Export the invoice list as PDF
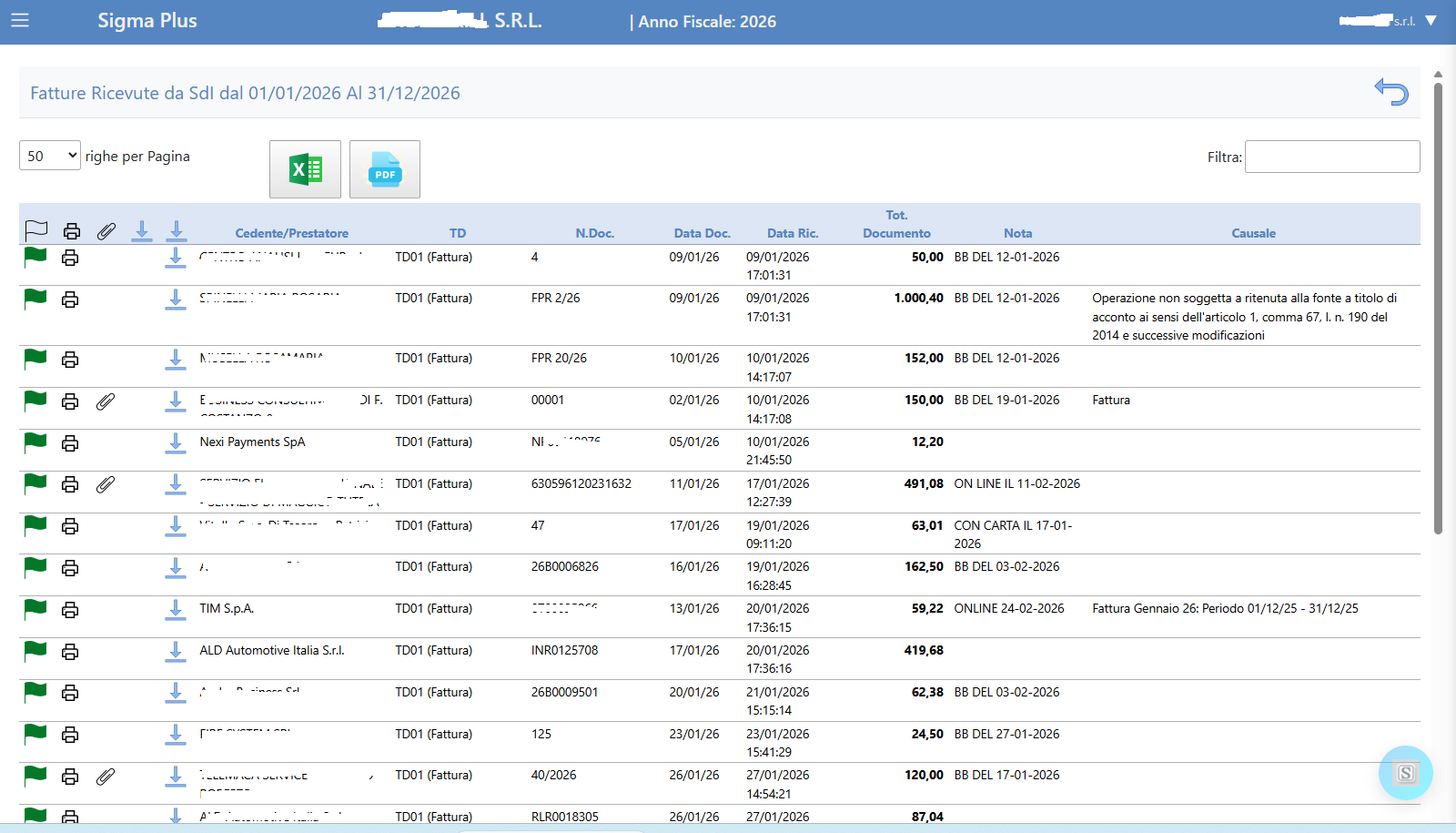Viewport: 1456px width, 833px height. (x=384, y=169)
